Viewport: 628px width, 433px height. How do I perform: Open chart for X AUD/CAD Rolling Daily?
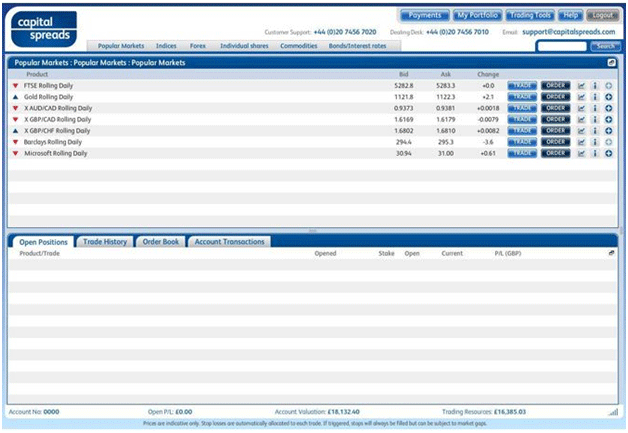tap(582, 108)
